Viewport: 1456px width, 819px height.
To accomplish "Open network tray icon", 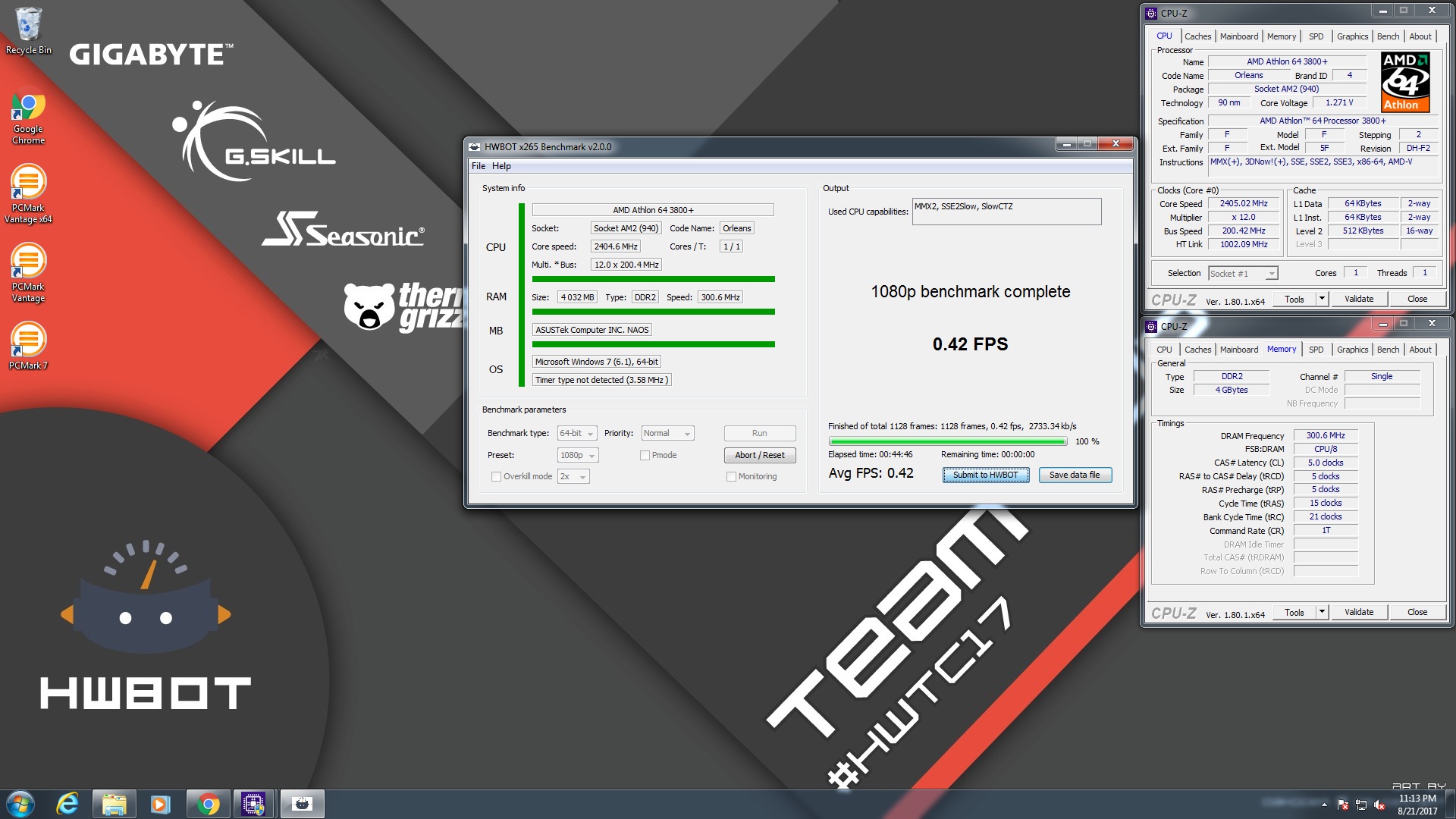I will point(1361,805).
